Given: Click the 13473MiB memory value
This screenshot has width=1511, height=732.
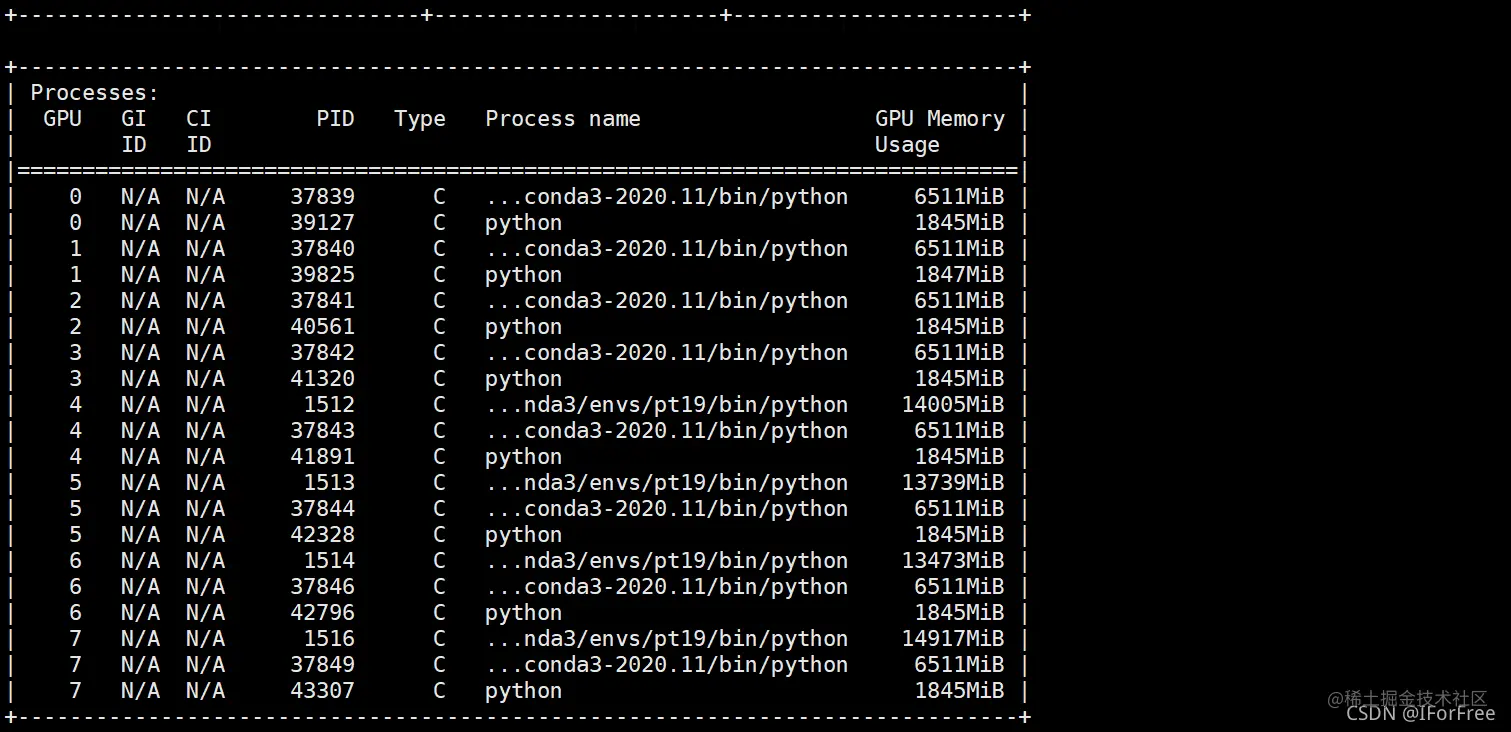Looking at the screenshot, I should [953, 561].
